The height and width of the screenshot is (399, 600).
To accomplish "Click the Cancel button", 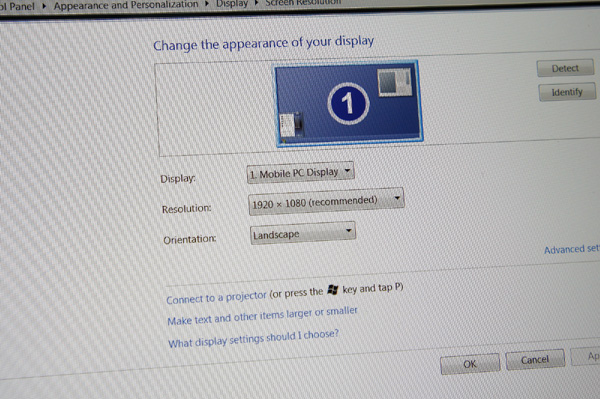I will [535, 360].
